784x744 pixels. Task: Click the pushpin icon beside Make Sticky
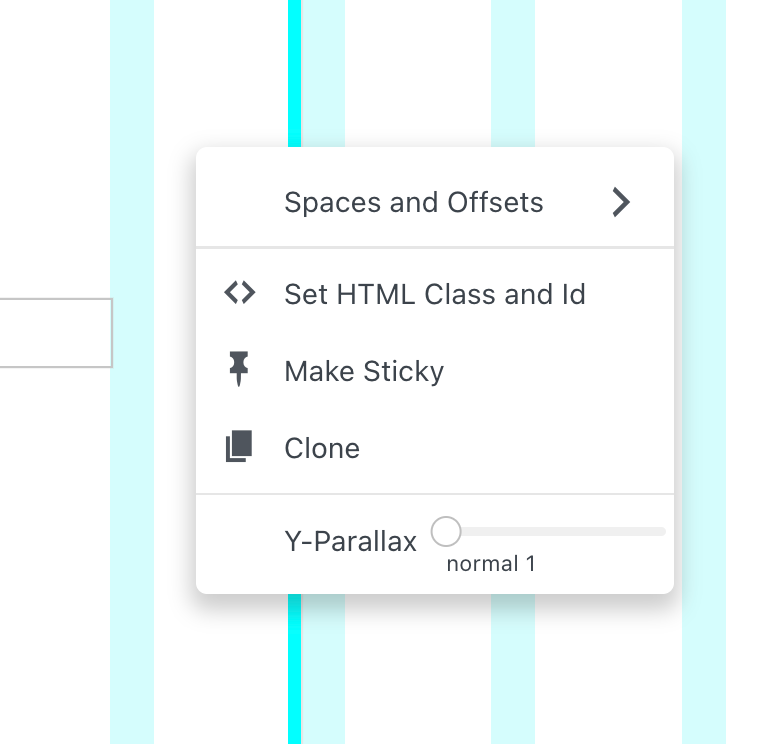(239, 371)
